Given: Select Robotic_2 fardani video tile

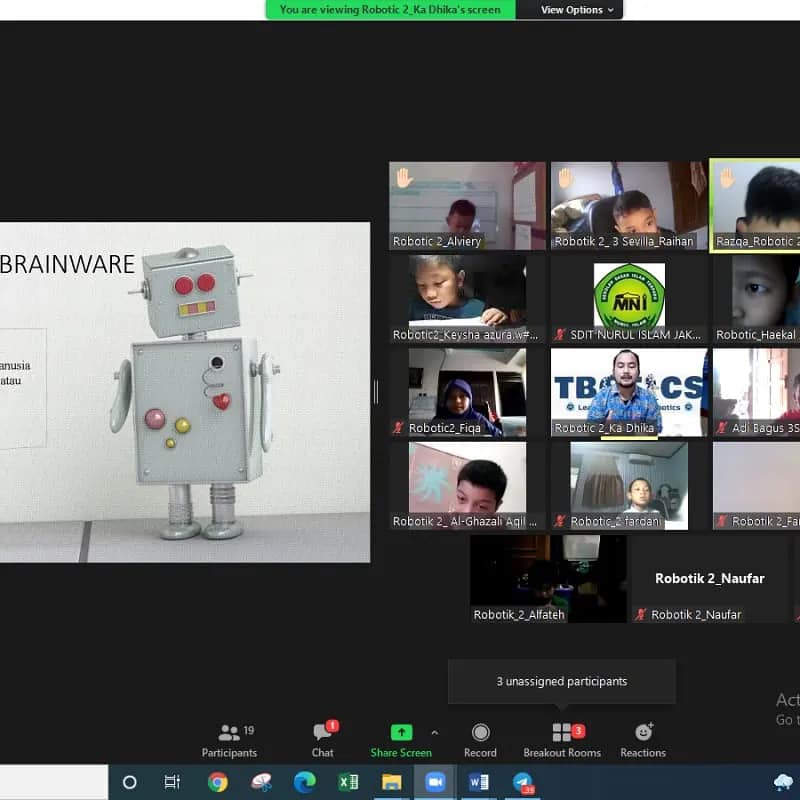Looking at the screenshot, I should coord(629,486).
